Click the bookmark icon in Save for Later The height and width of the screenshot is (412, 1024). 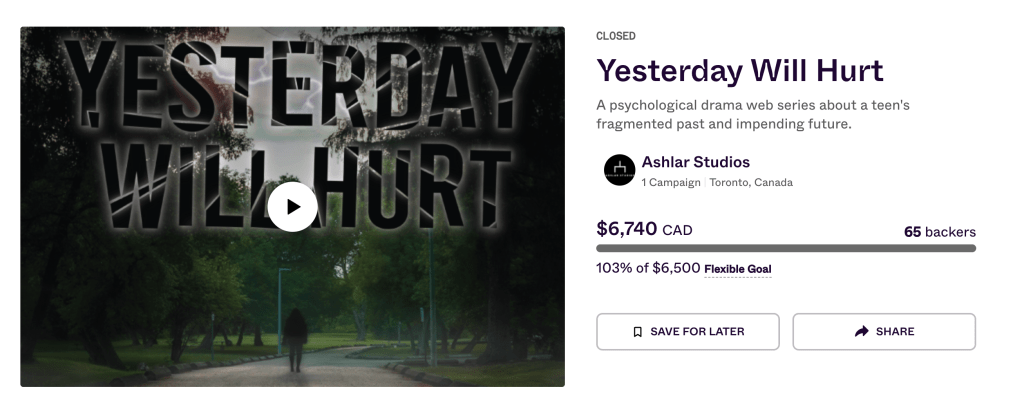point(637,332)
